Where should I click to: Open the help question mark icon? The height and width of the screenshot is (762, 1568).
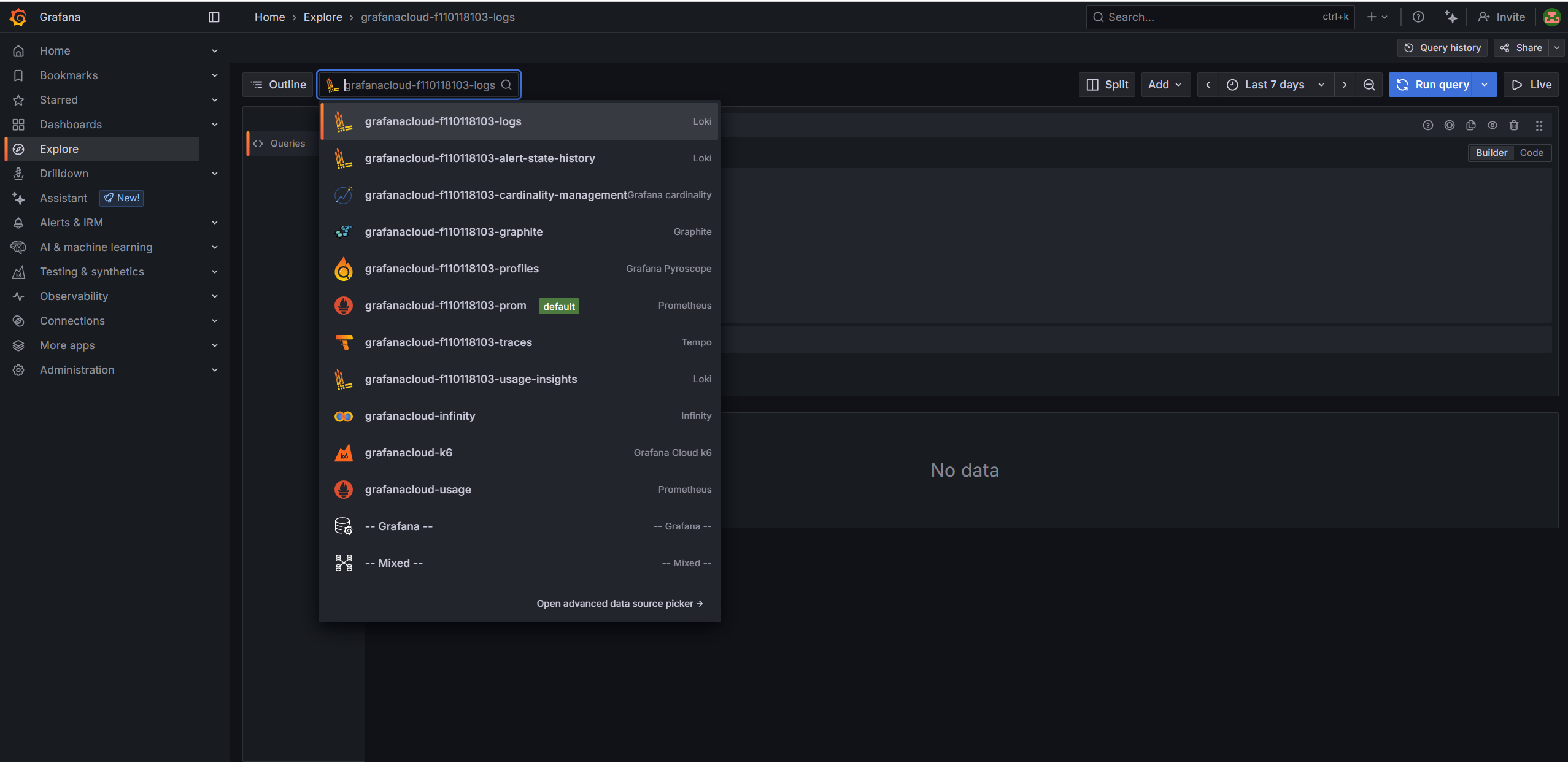1418,17
